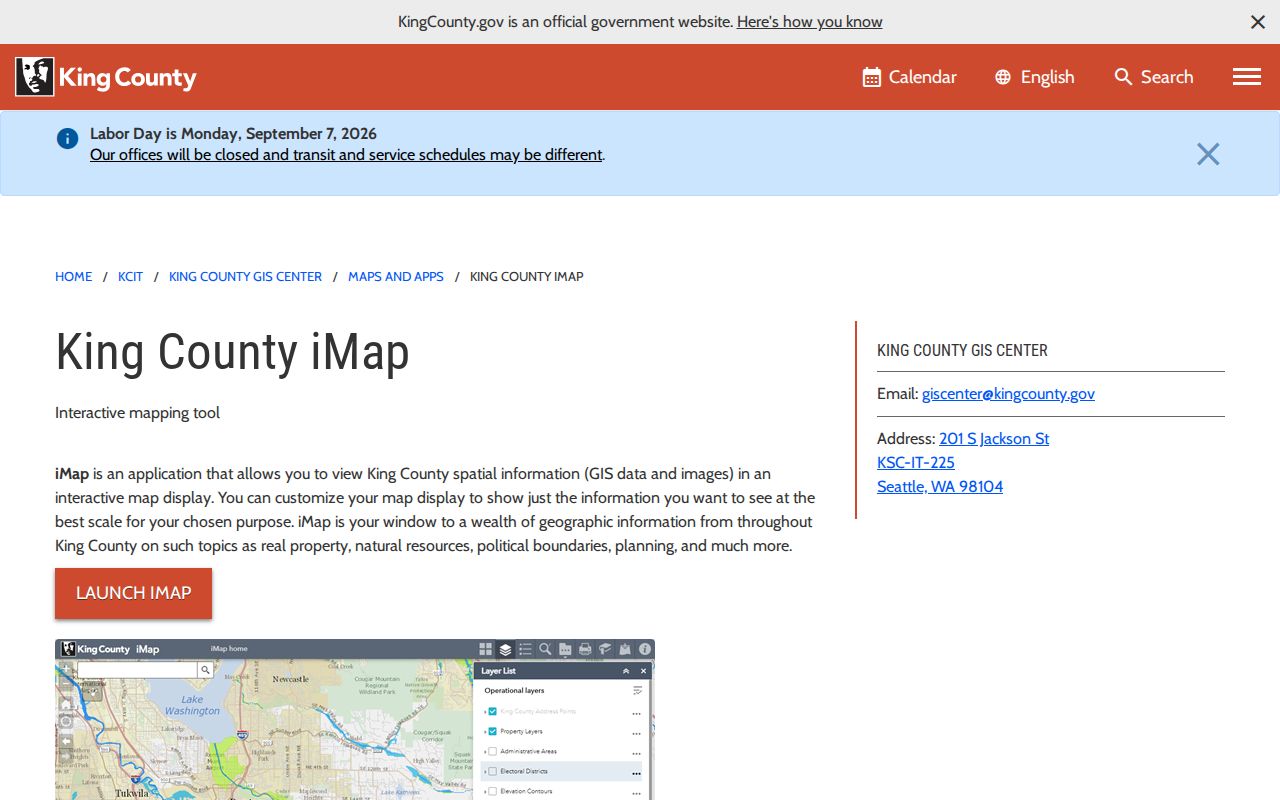Go to HOME breadcrumb
Screen dimensions: 1280x800
tap(73, 277)
